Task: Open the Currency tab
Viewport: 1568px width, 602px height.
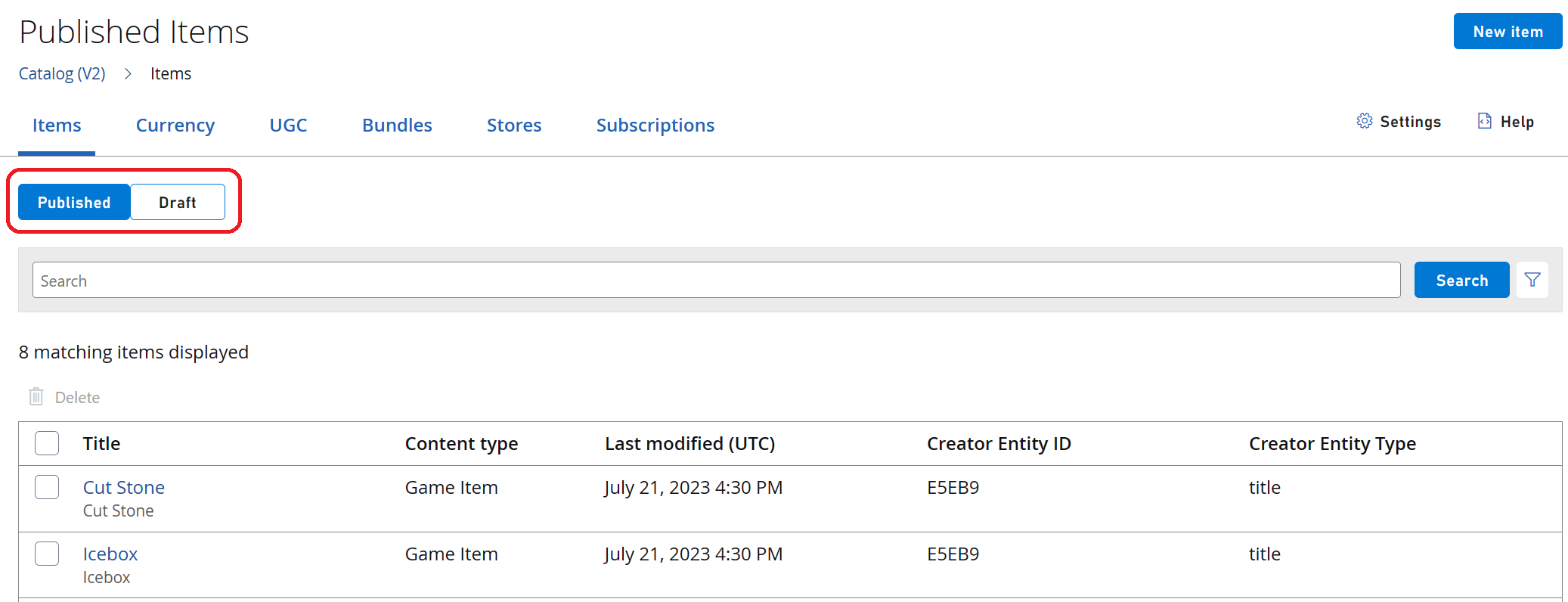Action: (175, 125)
